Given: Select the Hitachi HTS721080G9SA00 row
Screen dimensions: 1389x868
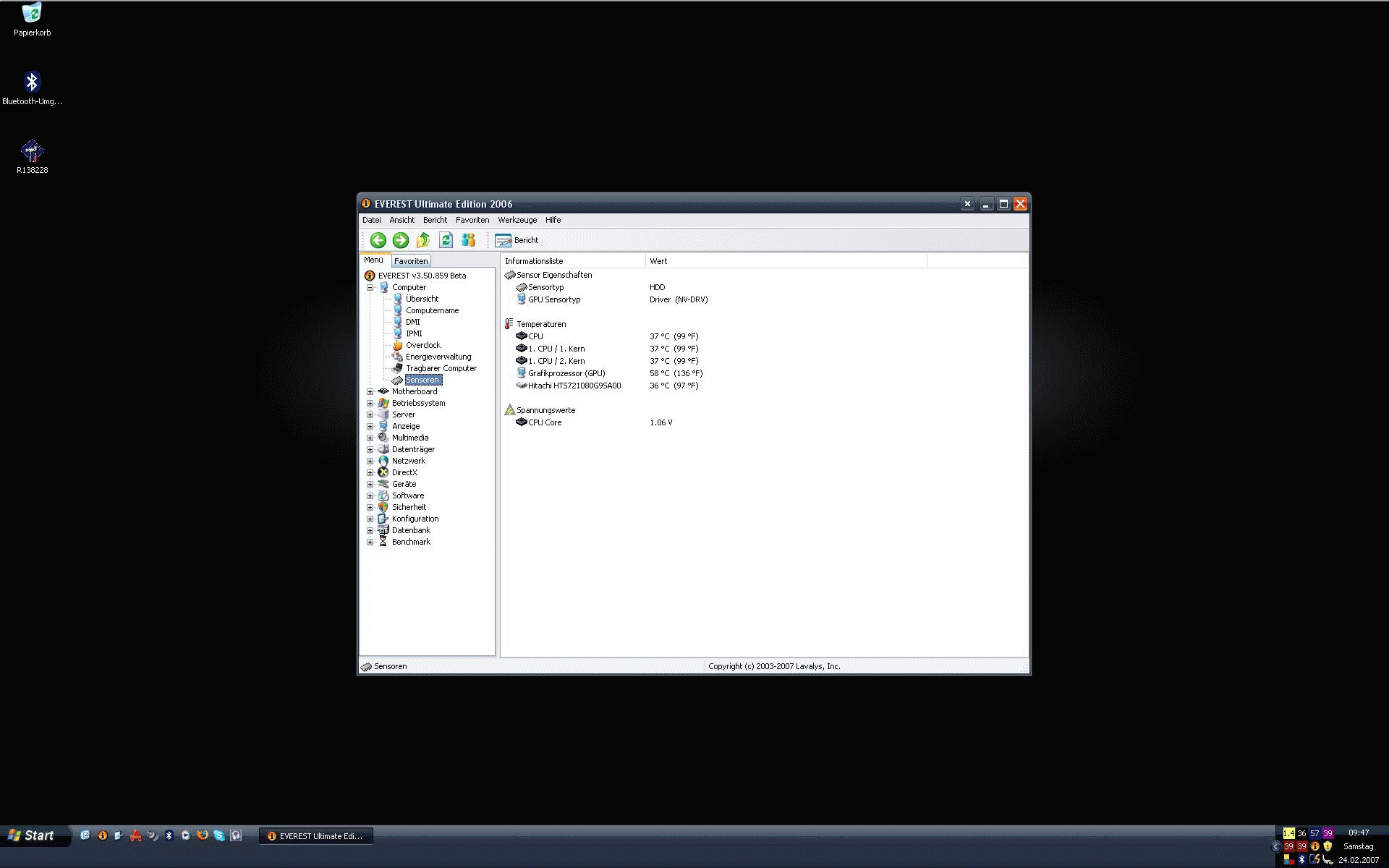Looking at the screenshot, I should point(763,386).
